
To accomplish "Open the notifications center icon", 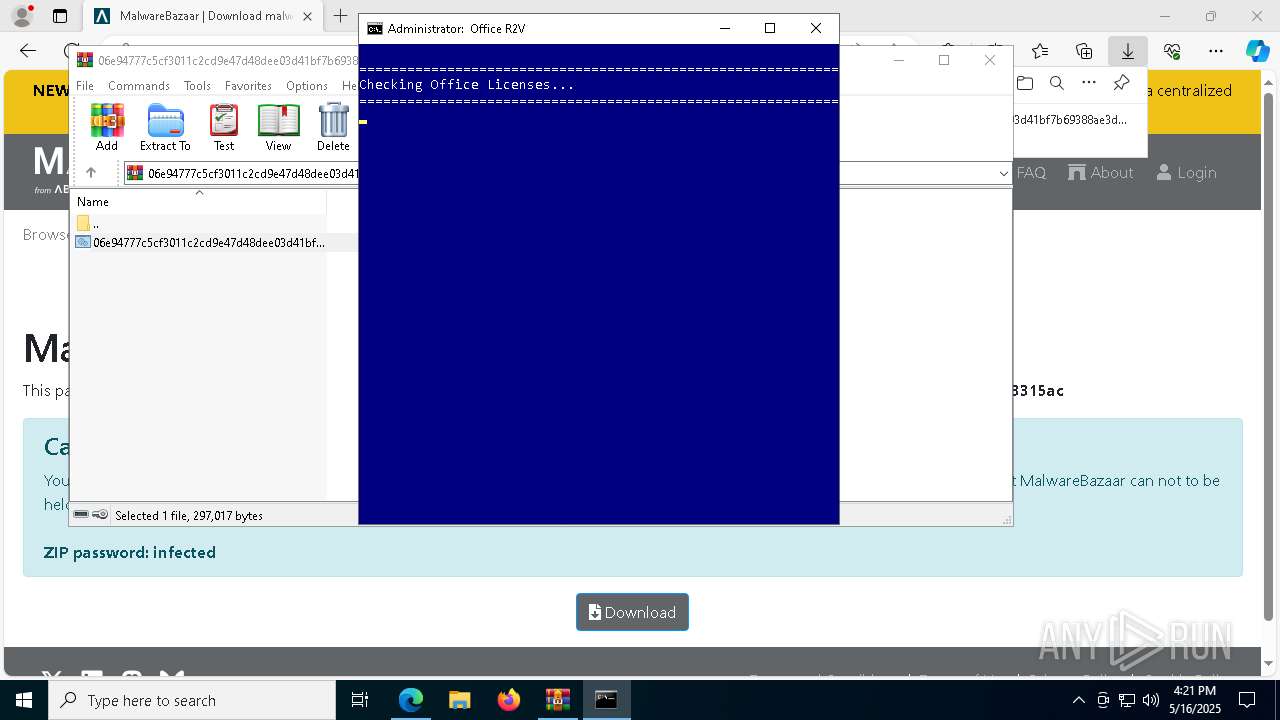I will tap(1247, 700).
